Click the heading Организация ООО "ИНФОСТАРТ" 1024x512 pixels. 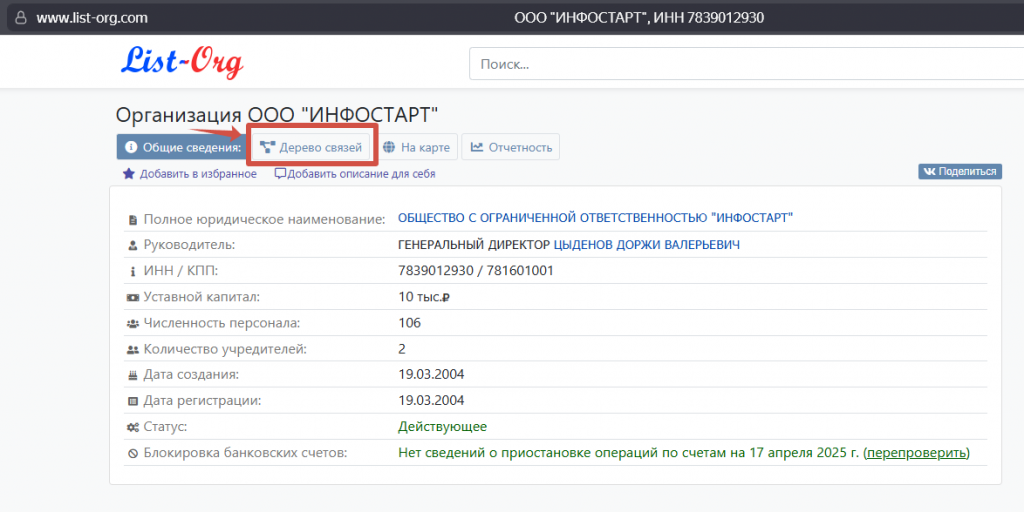click(277, 116)
